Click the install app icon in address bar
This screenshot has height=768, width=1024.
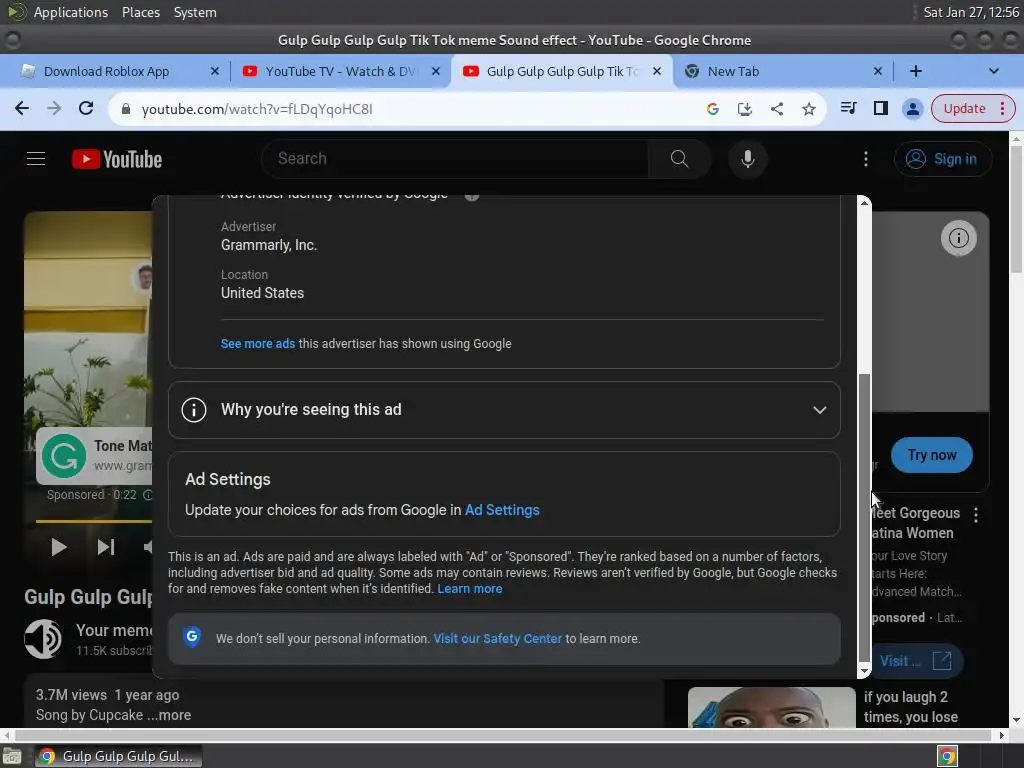point(744,109)
